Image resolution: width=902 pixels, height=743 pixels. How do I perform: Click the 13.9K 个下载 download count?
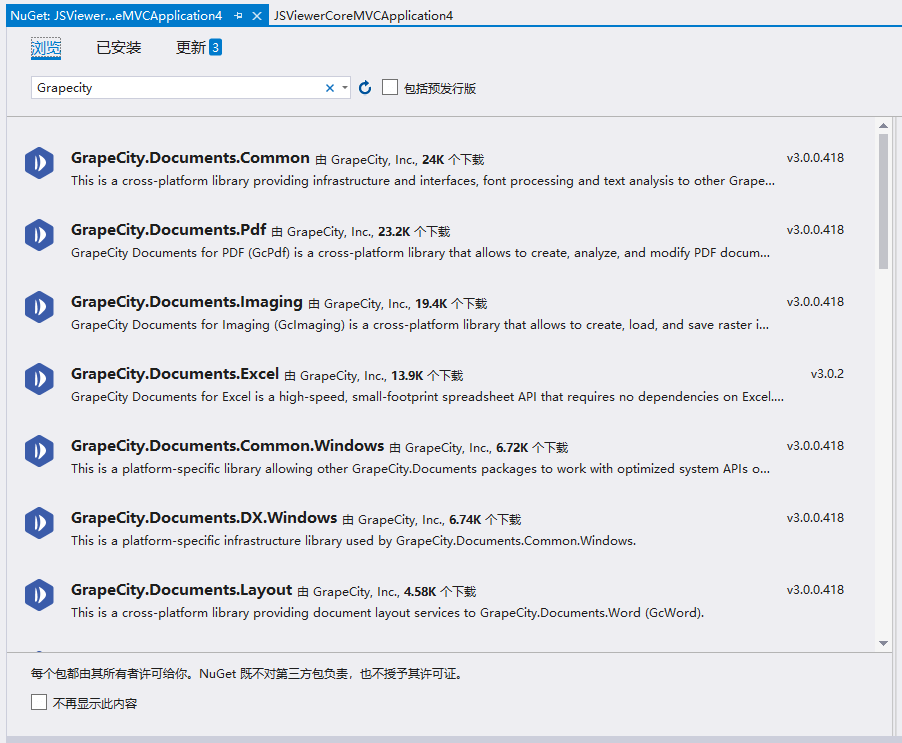[x=427, y=376]
